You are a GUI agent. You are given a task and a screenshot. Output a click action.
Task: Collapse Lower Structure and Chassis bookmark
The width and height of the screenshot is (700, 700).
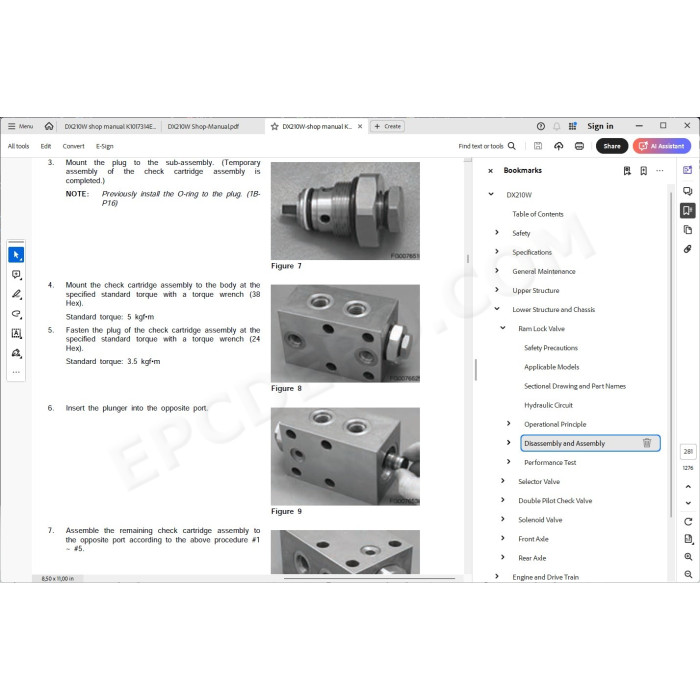(x=497, y=308)
